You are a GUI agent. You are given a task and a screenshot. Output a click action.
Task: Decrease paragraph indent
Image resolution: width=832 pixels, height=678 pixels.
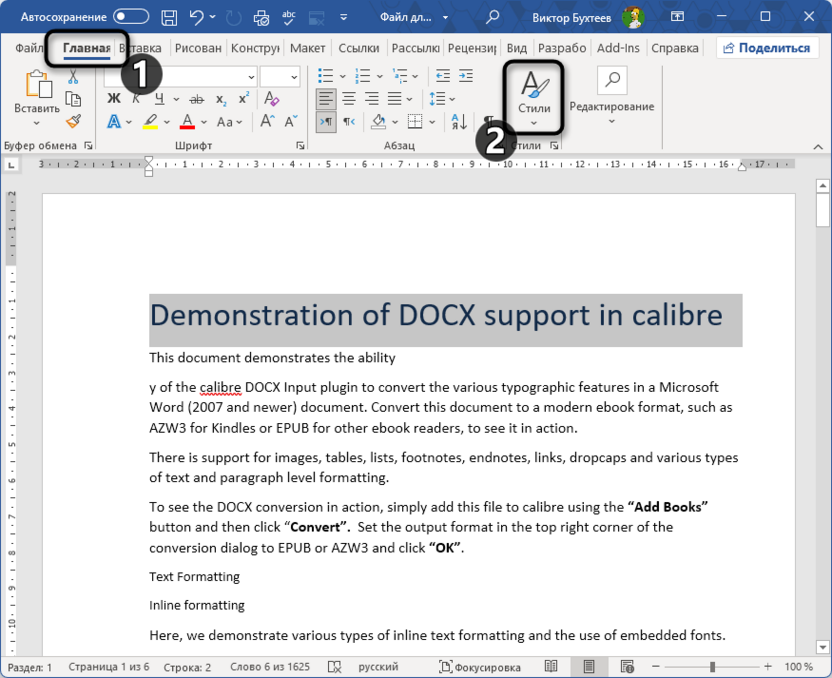tap(443, 76)
